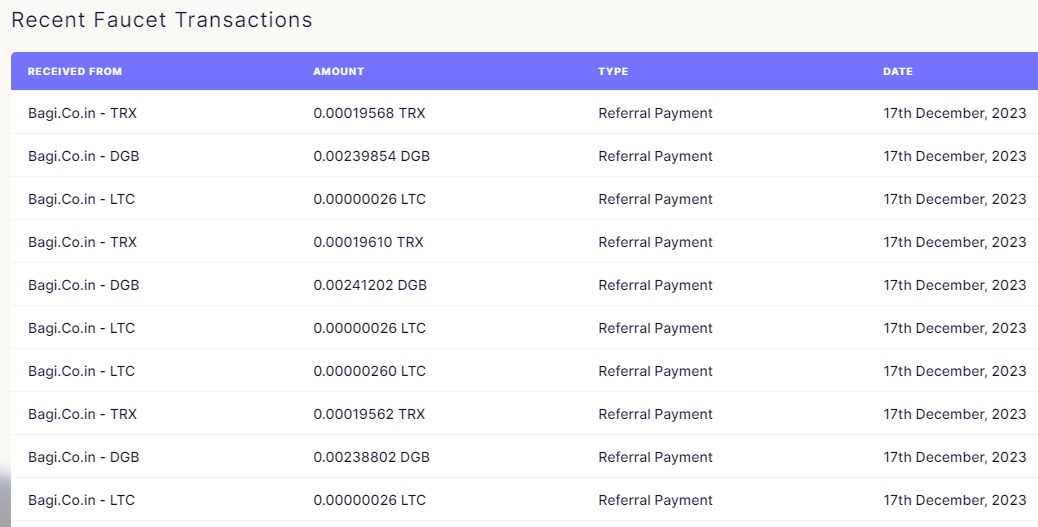This screenshot has width=1038, height=527.
Task: Select the 0.00238802 DGB amount cell
Action: (x=371, y=457)
